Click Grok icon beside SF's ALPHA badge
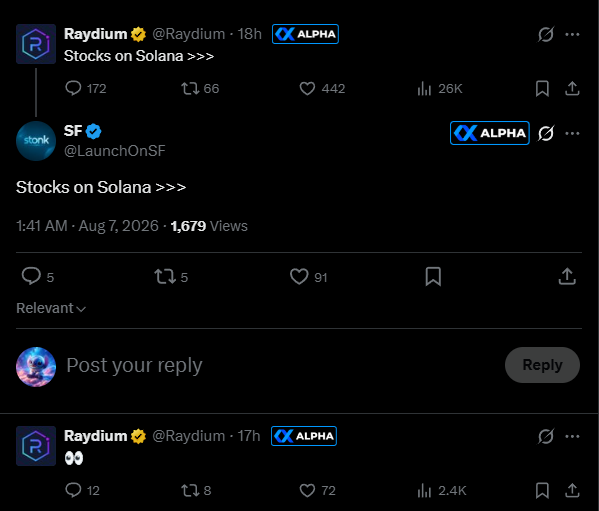 pyautogui.click(x=546, y=133)
